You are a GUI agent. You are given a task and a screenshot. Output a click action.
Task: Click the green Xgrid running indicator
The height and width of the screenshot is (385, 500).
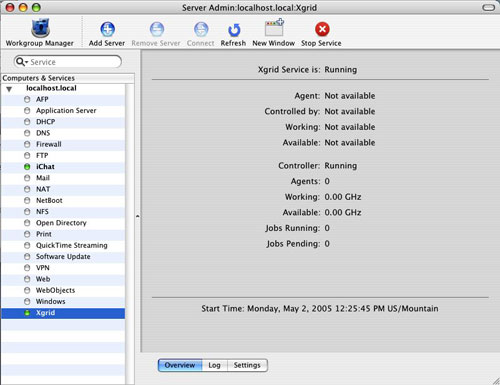coord(27,313)
